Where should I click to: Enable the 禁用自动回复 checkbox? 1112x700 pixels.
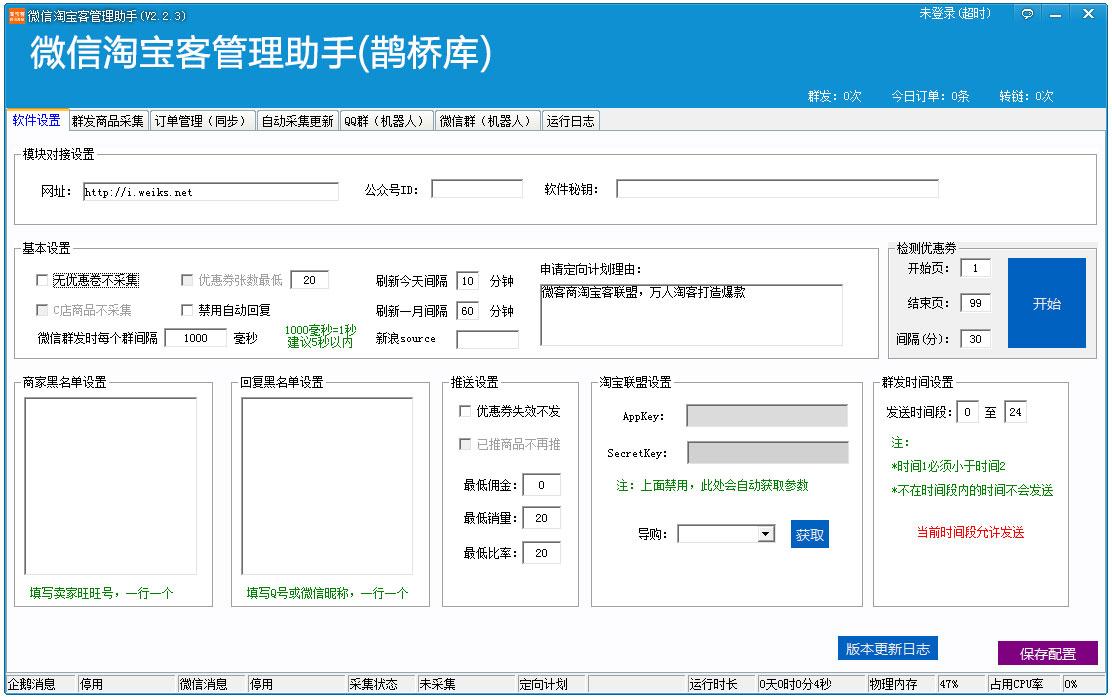187,310
